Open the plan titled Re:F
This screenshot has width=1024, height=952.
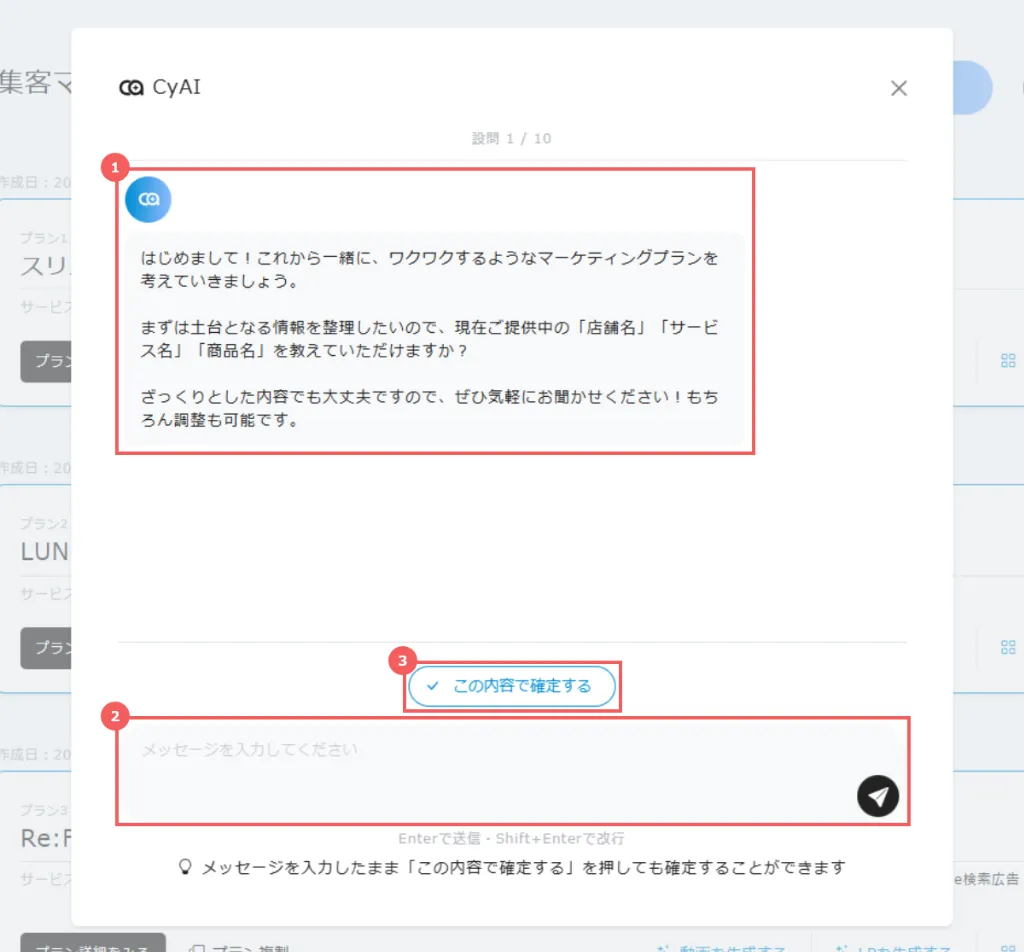(44, 838)
